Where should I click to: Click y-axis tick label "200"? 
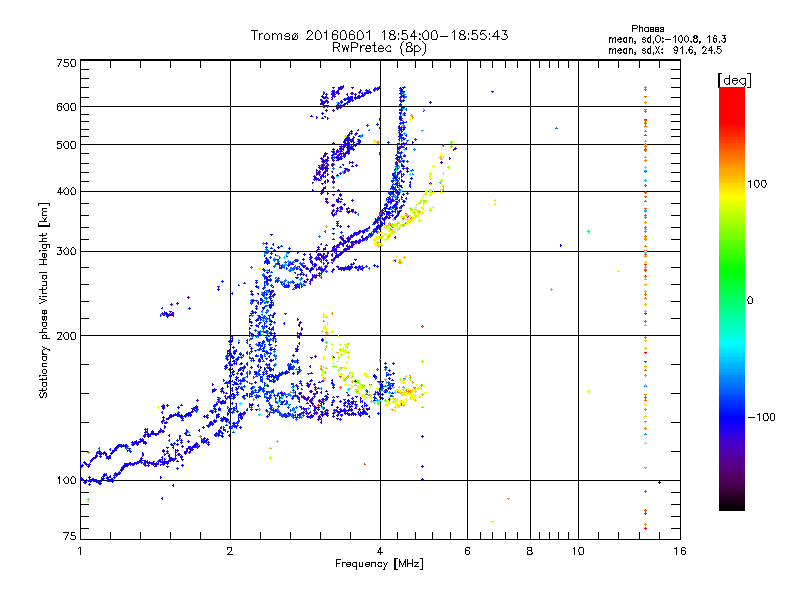click(66, 336)
